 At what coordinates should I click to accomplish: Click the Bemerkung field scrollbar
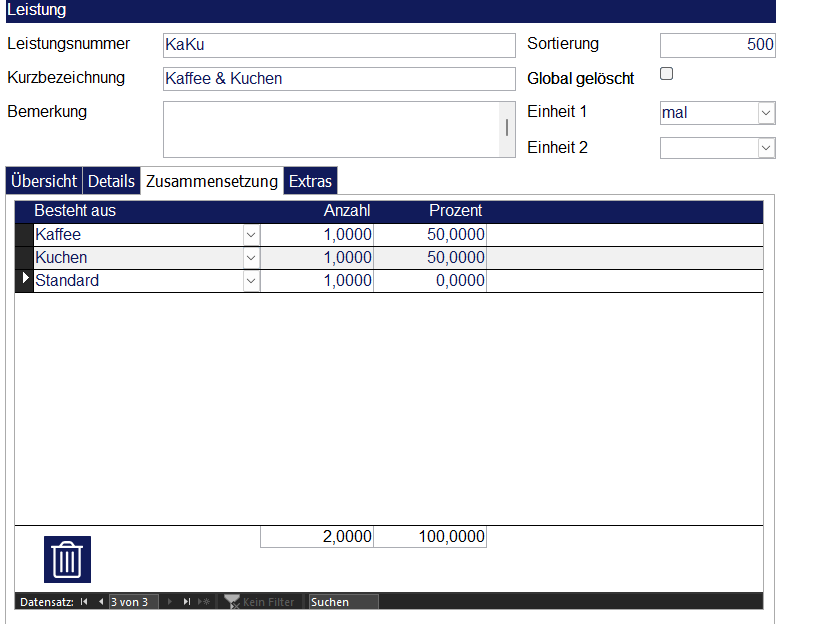tap(507, 128)
